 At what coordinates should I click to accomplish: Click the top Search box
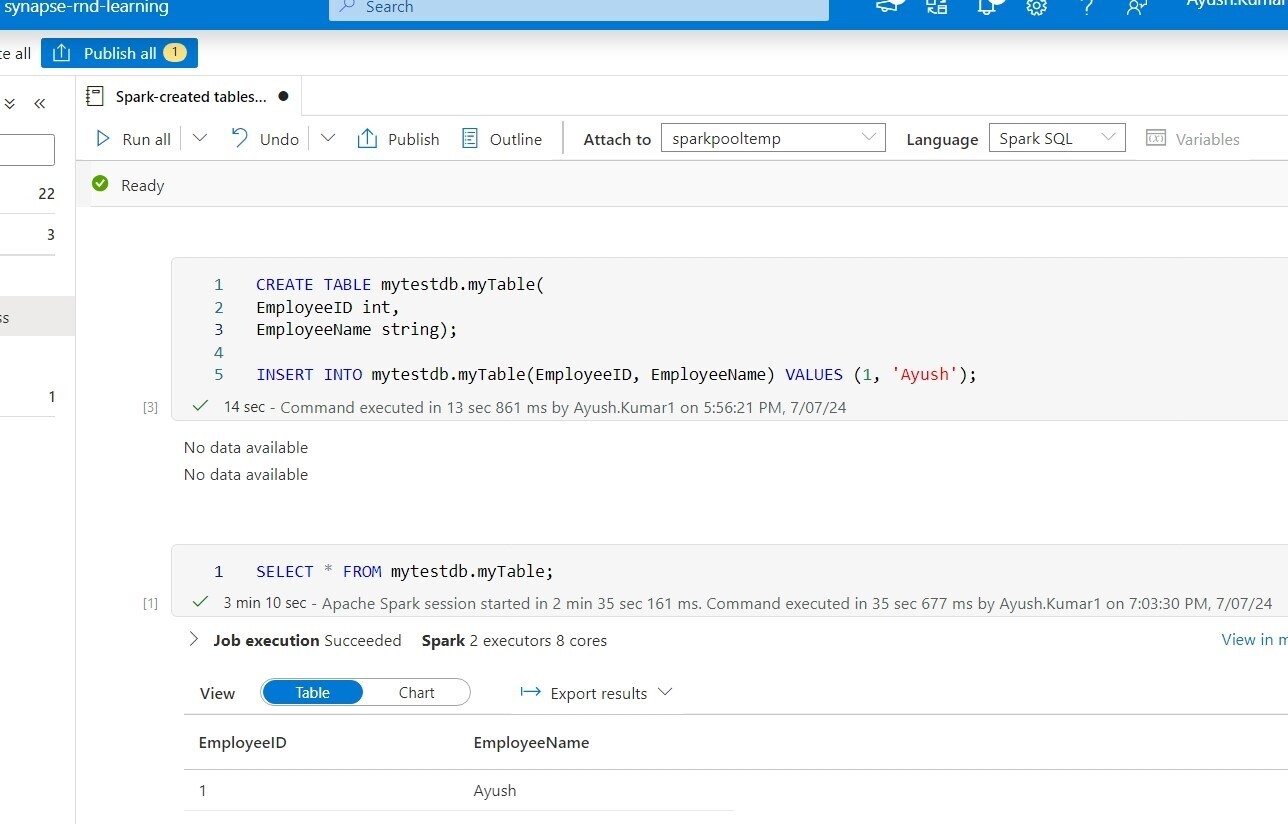(x=578, y=8)
